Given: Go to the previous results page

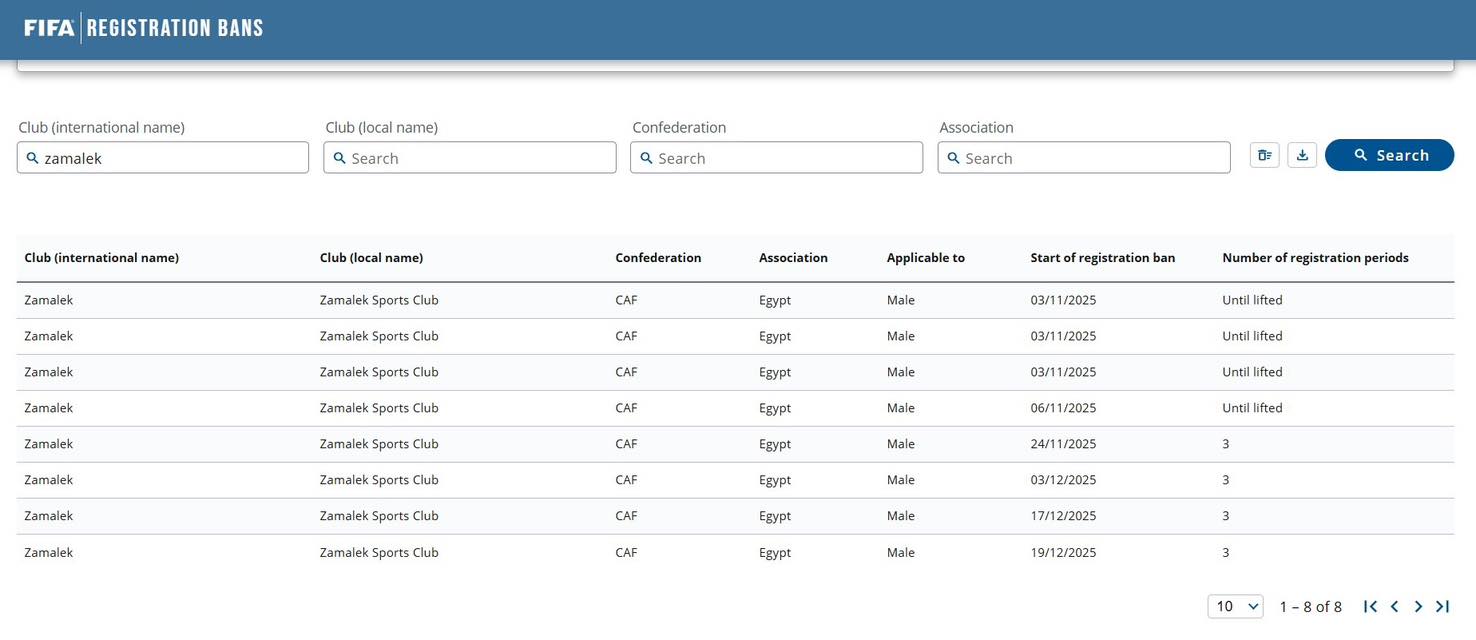Looking at the screenshot, I should coord(1394,606).
